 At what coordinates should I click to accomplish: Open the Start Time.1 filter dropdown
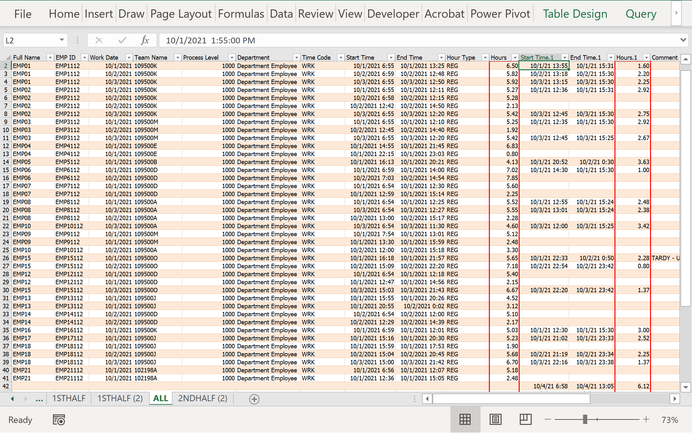(x=564, y=57)
